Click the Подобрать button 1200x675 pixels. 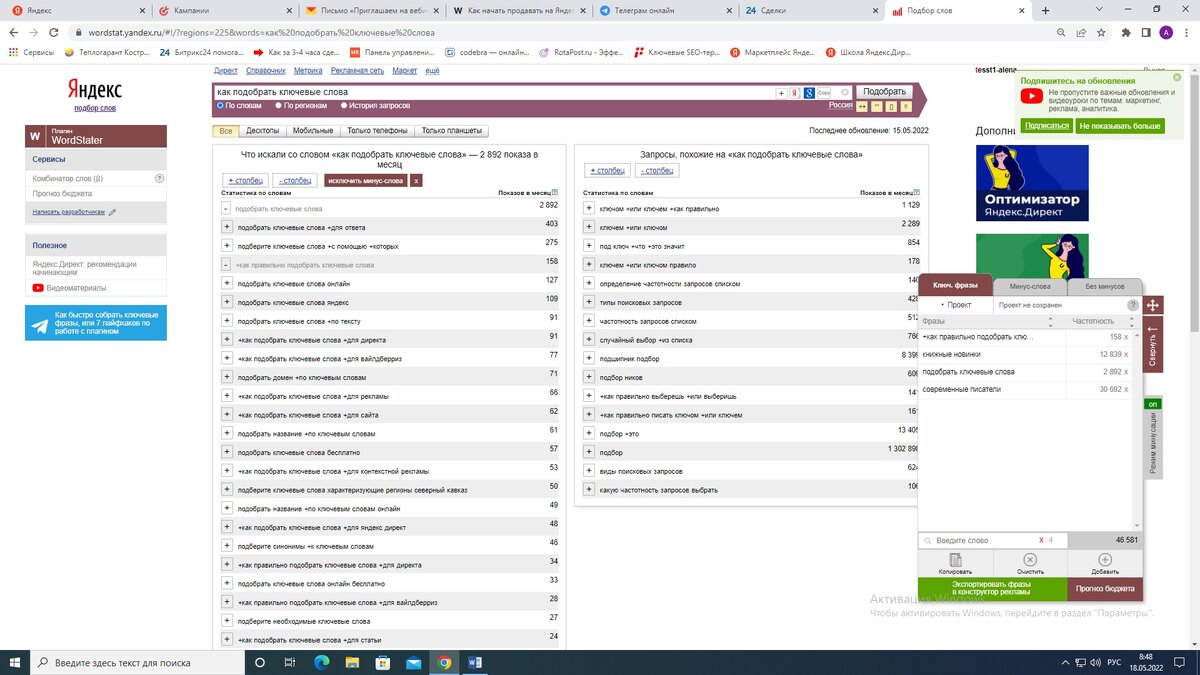[884, 91]
